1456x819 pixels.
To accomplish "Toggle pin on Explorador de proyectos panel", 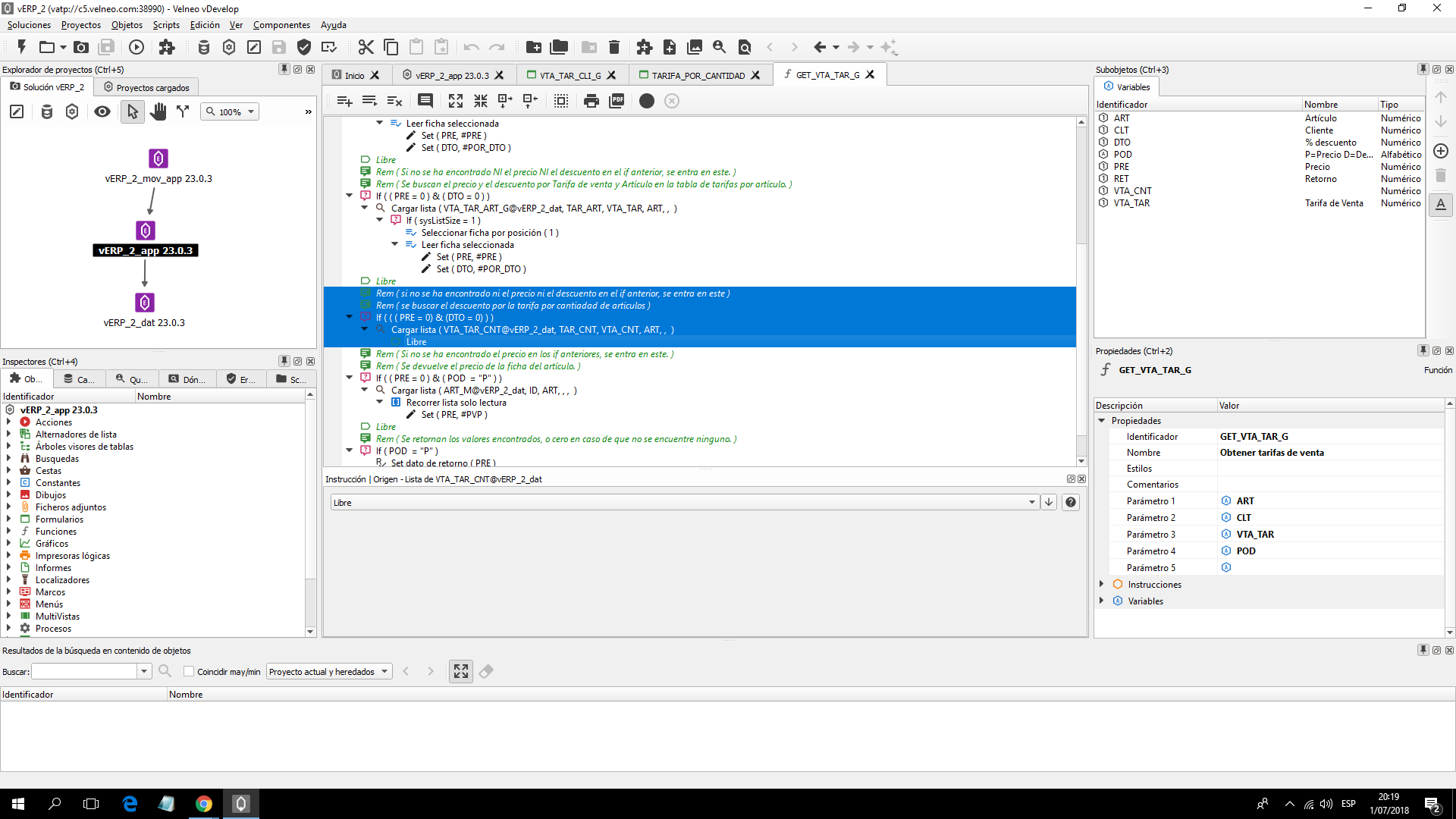I will [x=284, y=69].
